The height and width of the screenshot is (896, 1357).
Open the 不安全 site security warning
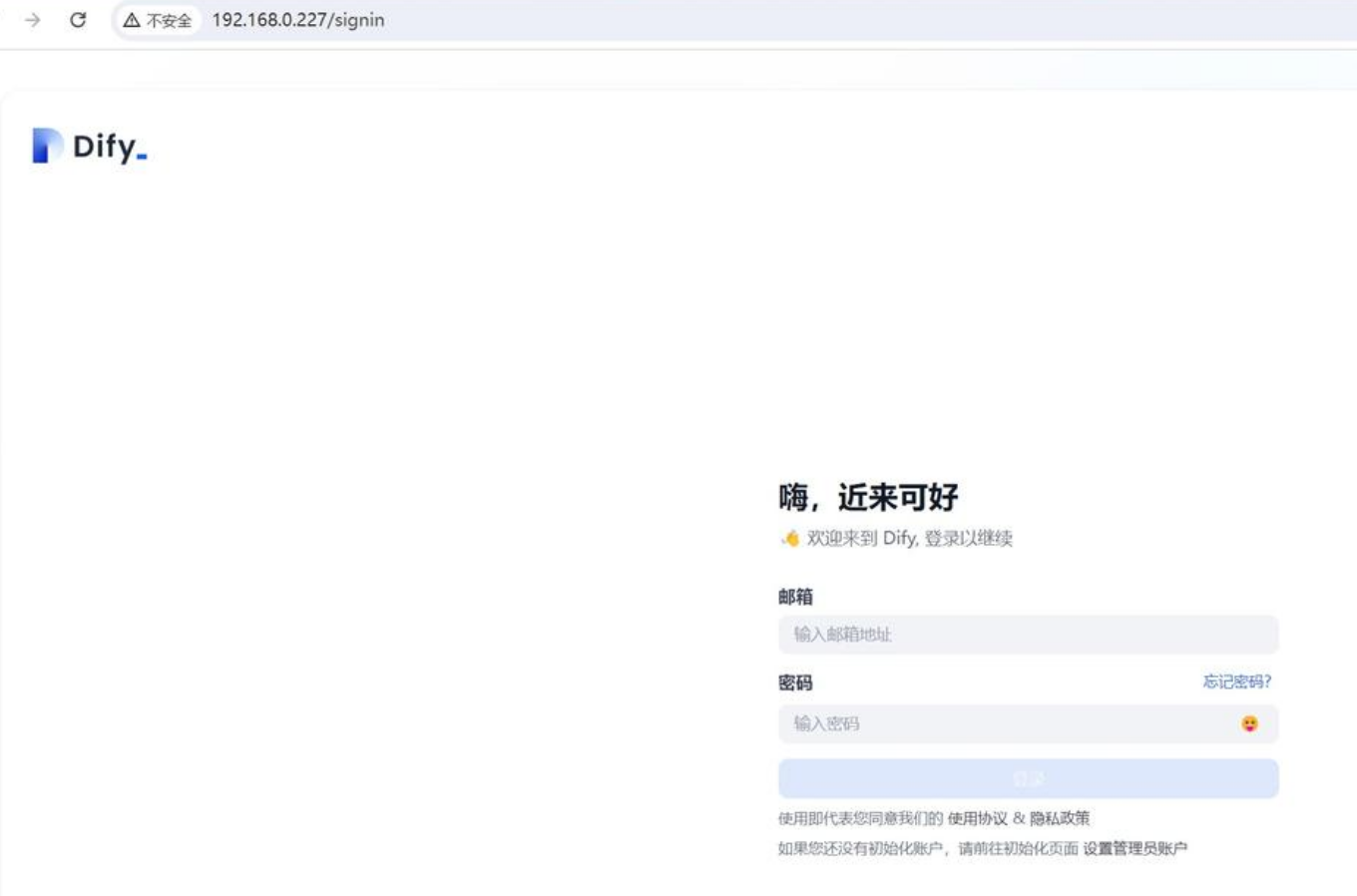click(158, 20)
